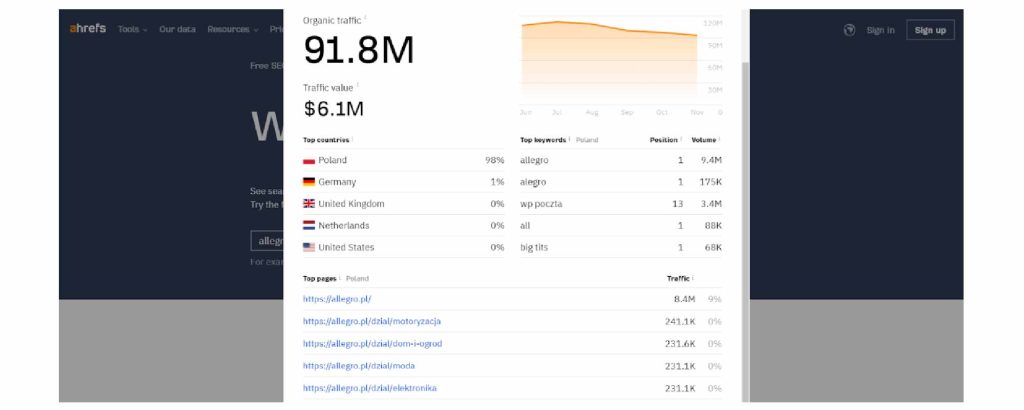Click the 1% share for Germany
Image resolution: width=1024 pixels, height=410 pixels.
(497, 182)
